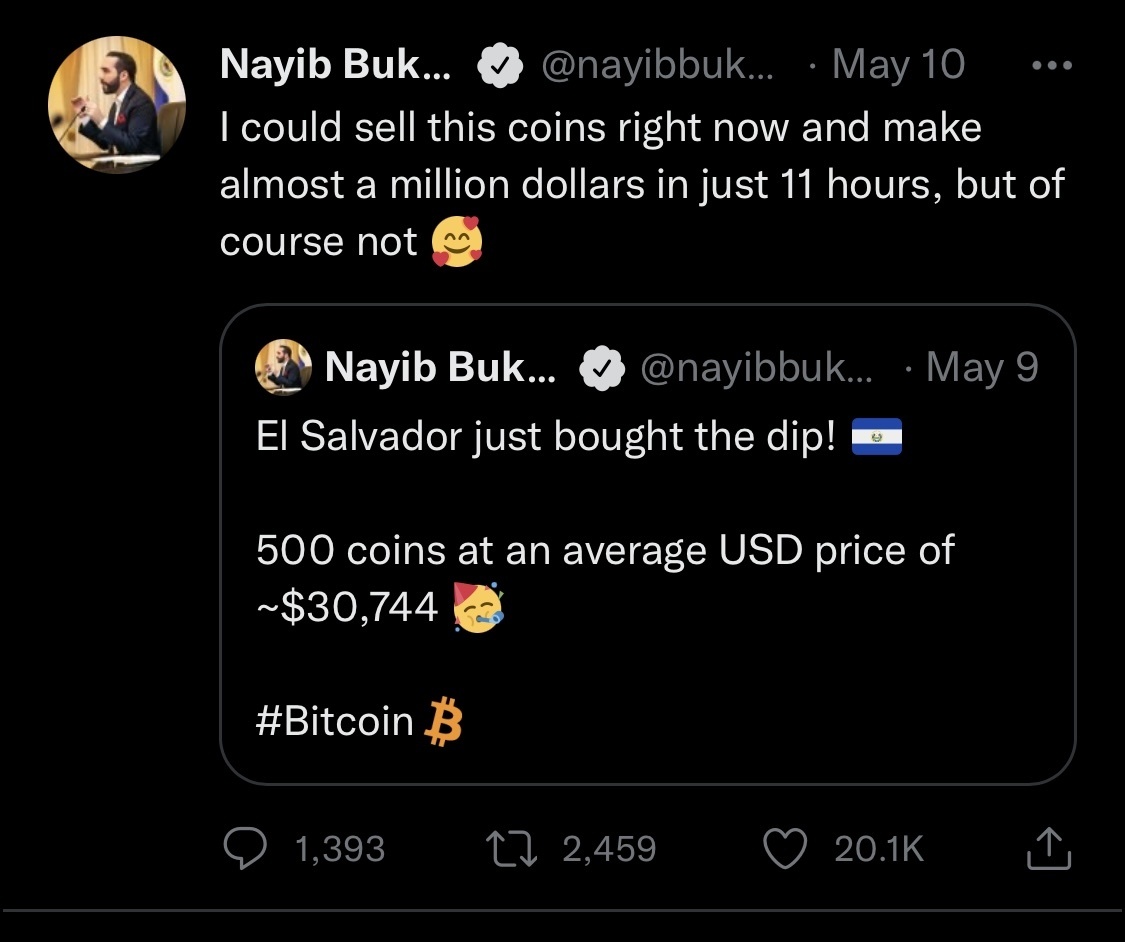Click the @nayibbuk handle on the main tweet
The width and height of the screenshot is (1125, 942).
point(659,66)
